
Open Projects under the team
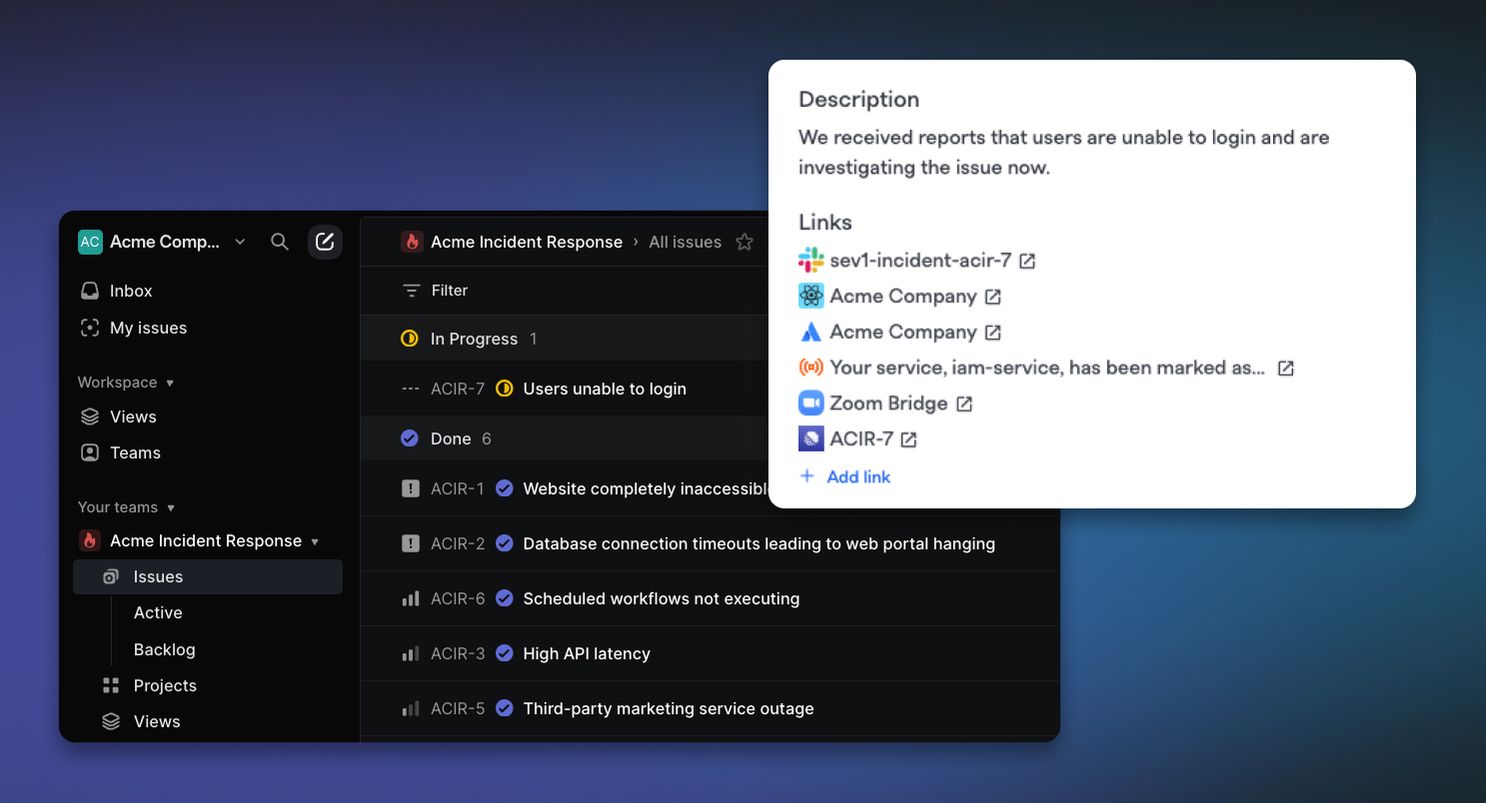[x=165, y=686]
